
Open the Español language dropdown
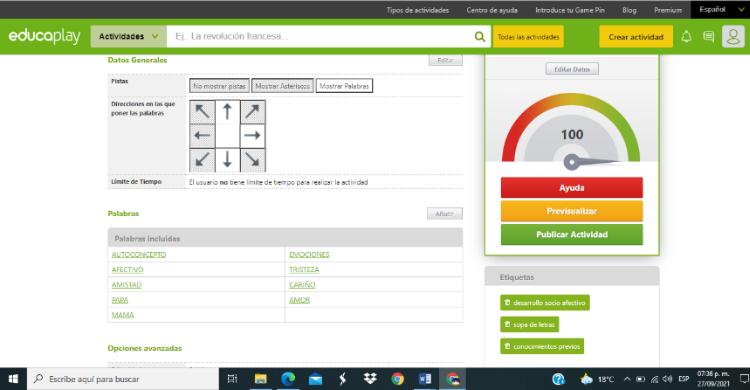(720, 10)
